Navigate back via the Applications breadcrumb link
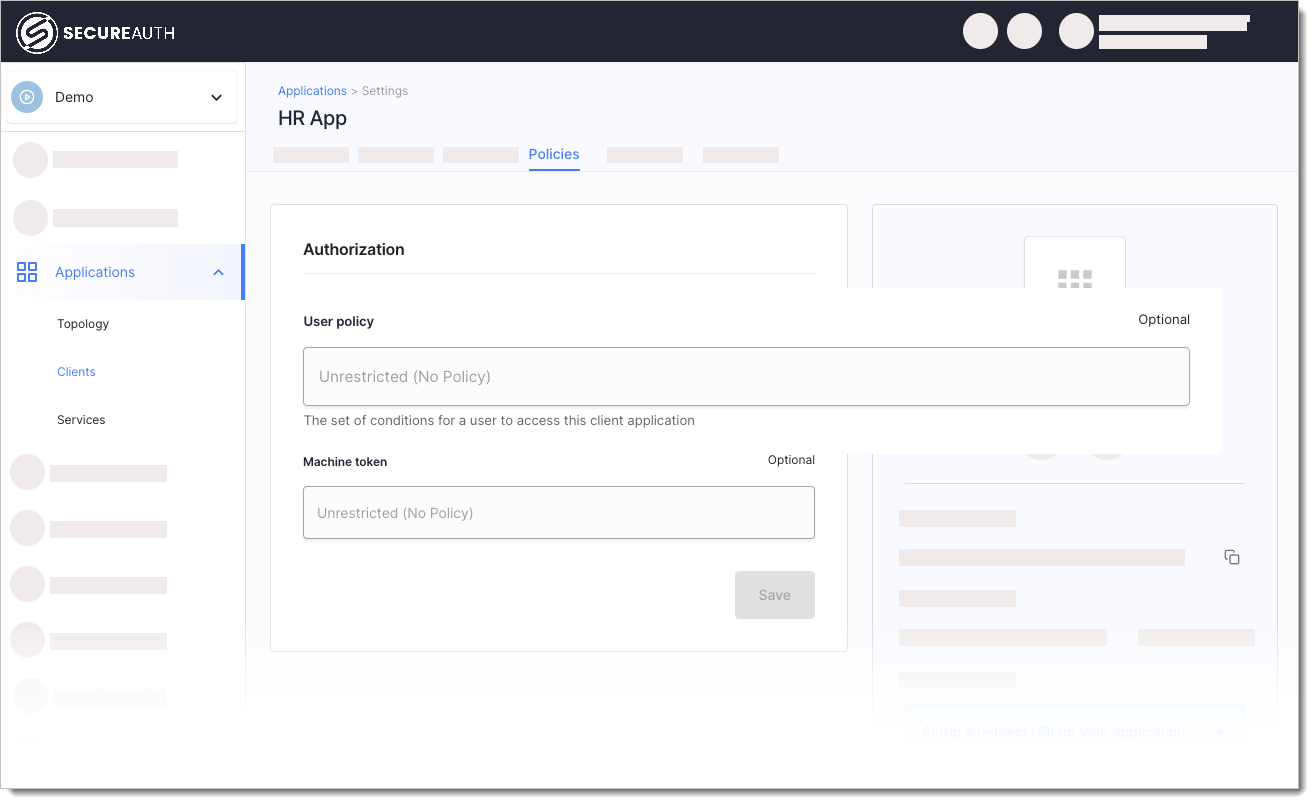The image size is (1314, 804). coord(312,90)
